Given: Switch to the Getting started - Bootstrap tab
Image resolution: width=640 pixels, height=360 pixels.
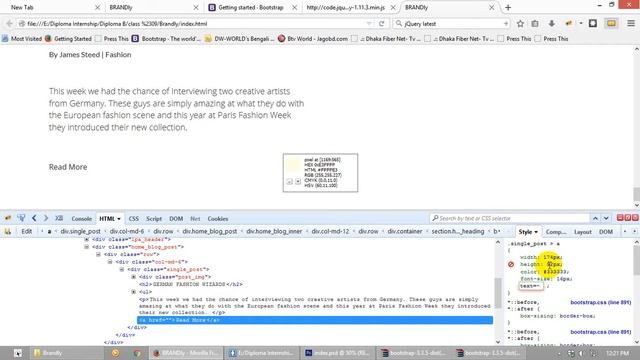Looking at the screenshot, I should (250, 7).
